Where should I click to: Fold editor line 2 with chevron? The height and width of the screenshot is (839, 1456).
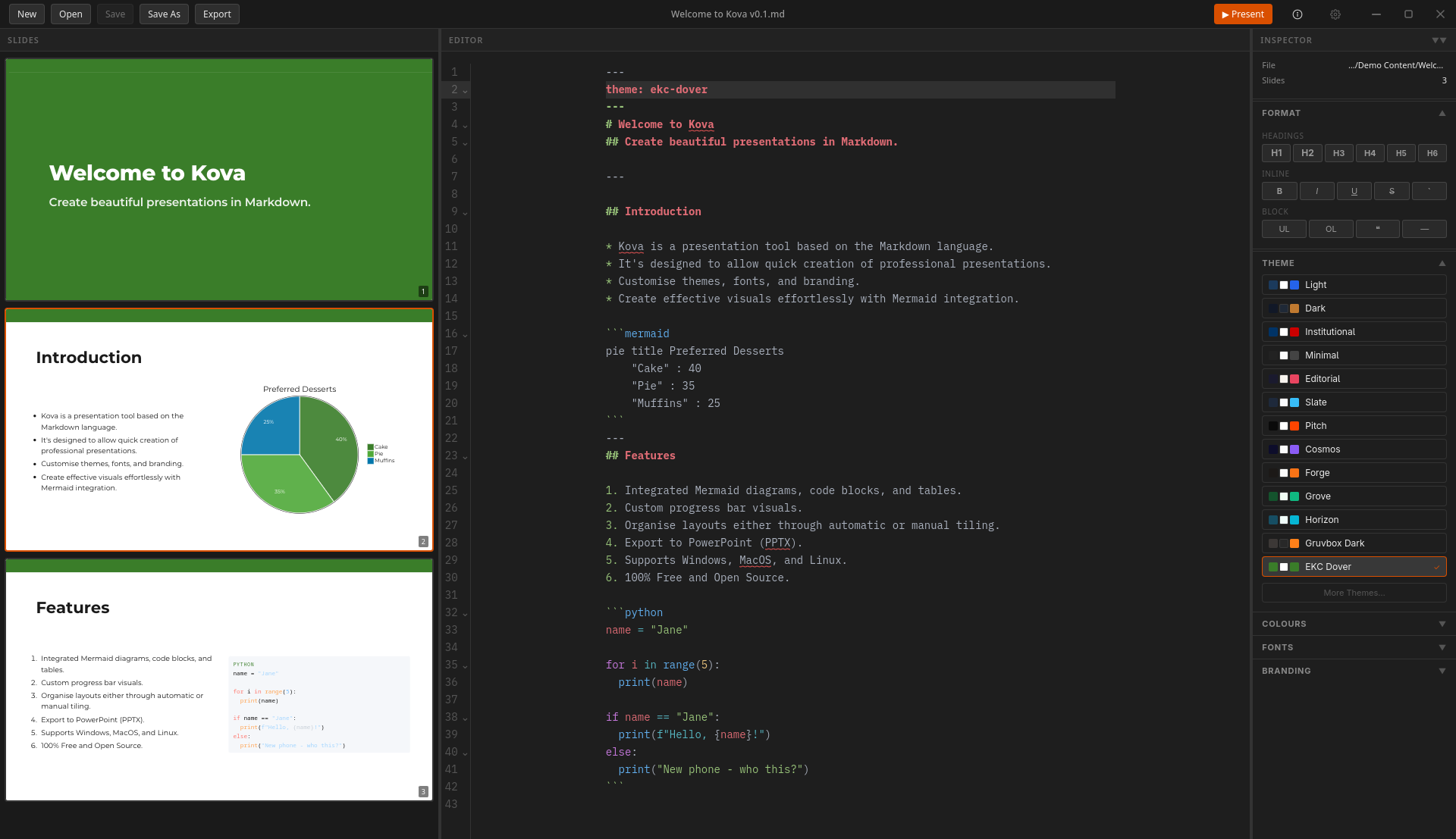[465, 91]
